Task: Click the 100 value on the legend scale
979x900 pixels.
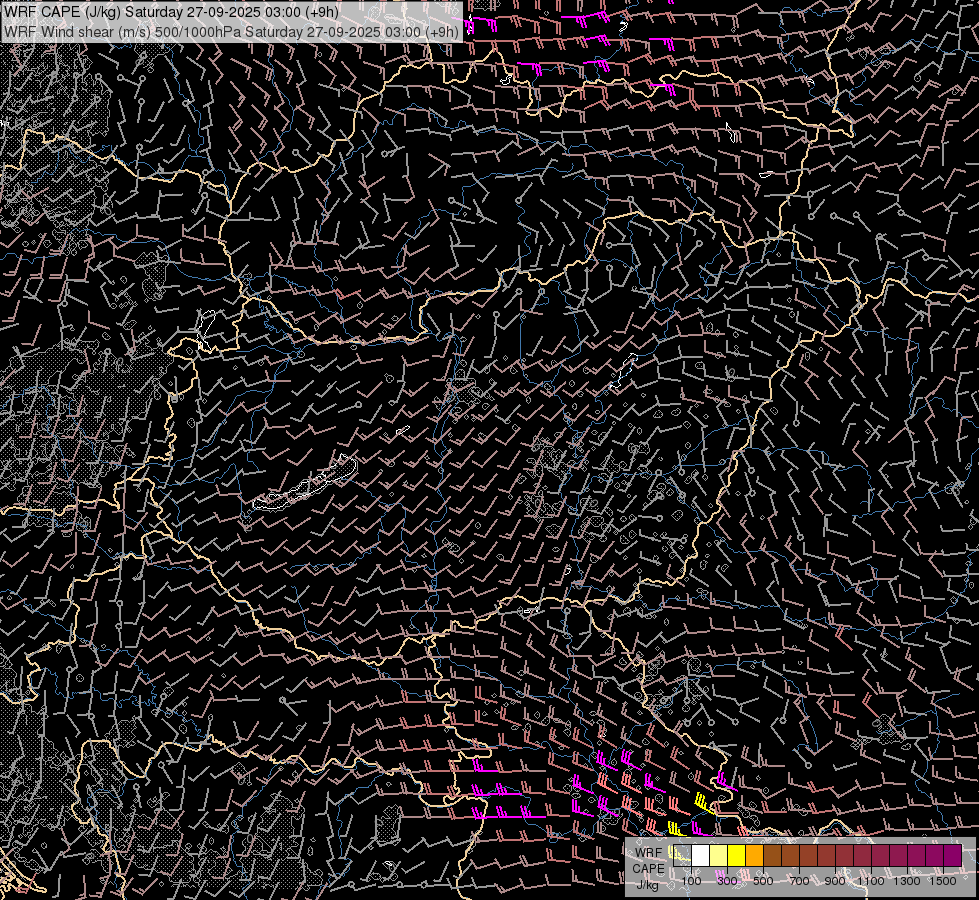Action: pyautogui.click(x=691, y=881)
